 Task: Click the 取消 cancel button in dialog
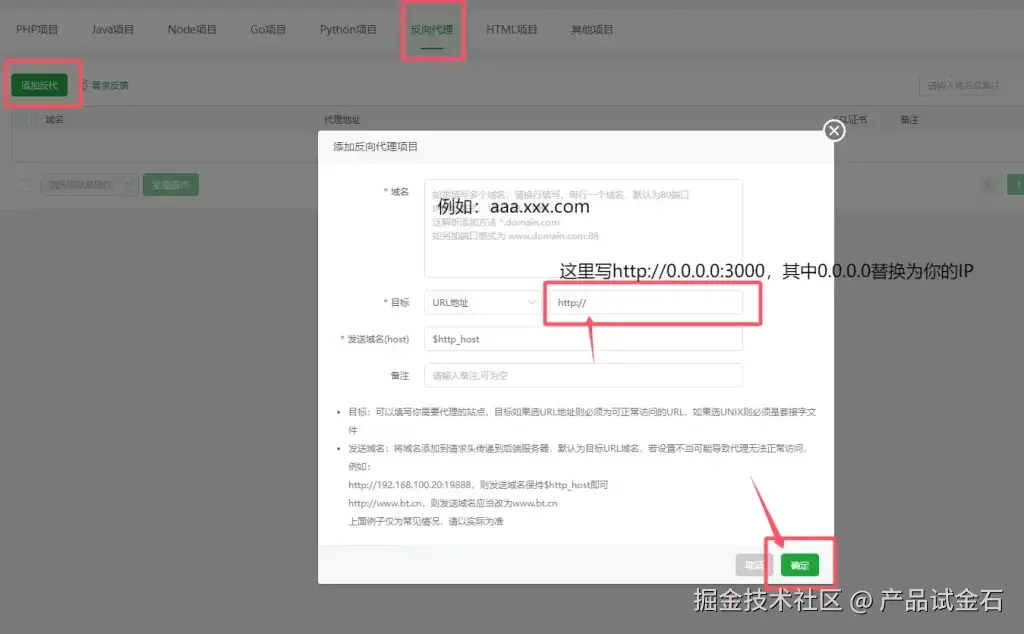[755, 564]
